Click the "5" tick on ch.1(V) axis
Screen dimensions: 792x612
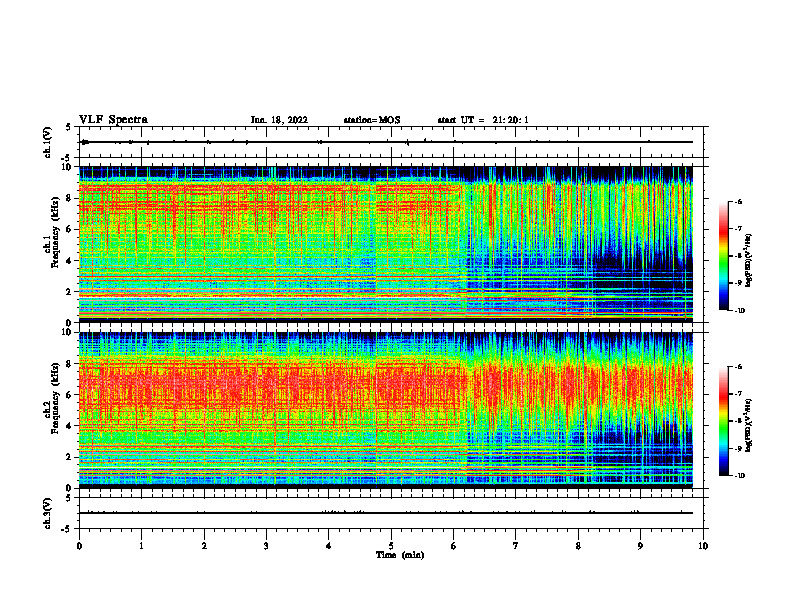click(70, 127)
